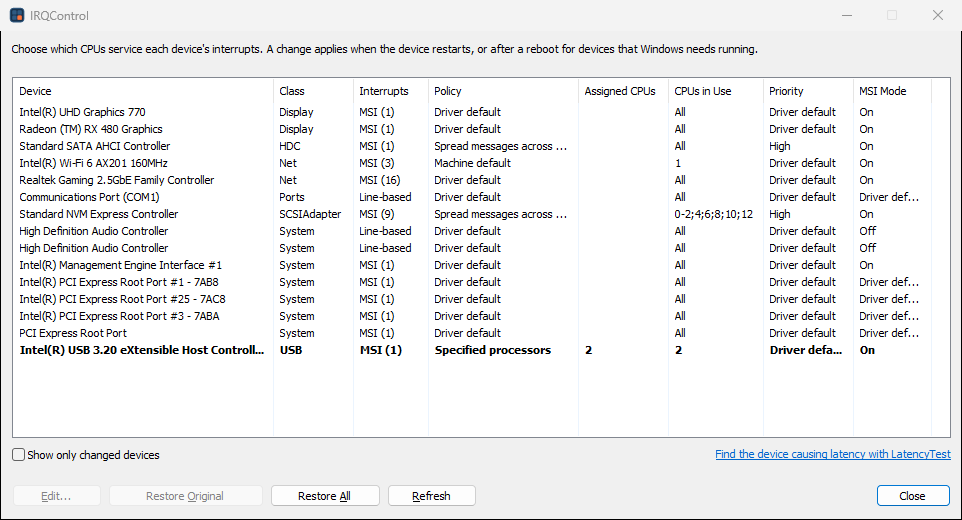Image resolution: width=962 pixels, height=520 pixels.
Task: Click High priority of NVM Express Controller
Action: pyautogui.click(x=780, y=214)
